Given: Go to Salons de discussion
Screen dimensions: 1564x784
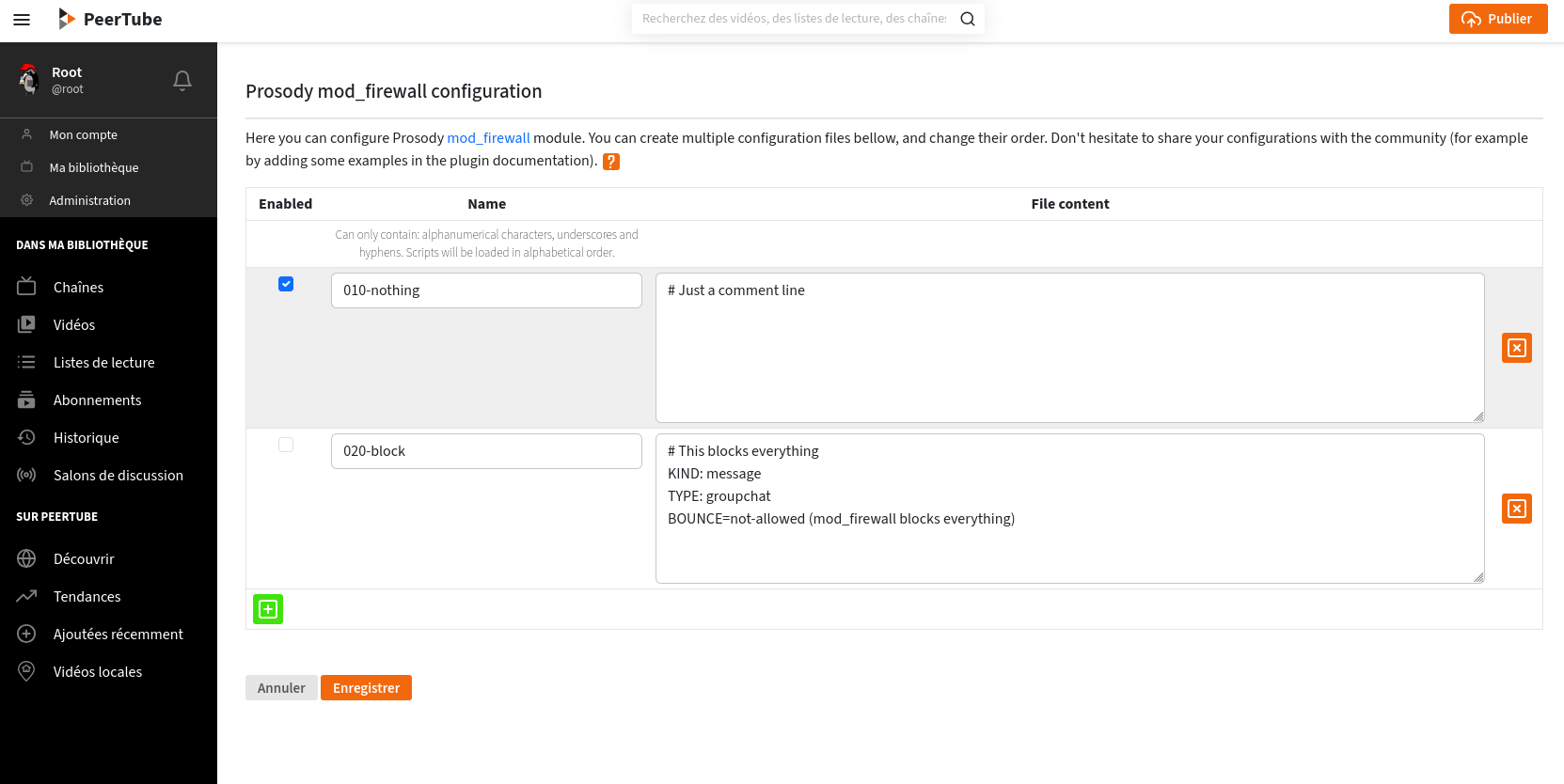Looking at the screenshot, I should (118, 476).
